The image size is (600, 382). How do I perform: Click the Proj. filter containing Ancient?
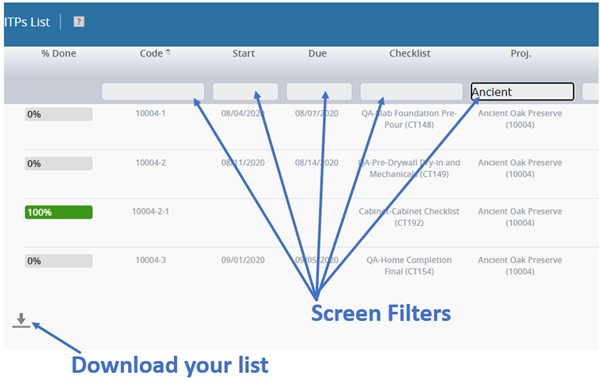[x=522, y=92]
